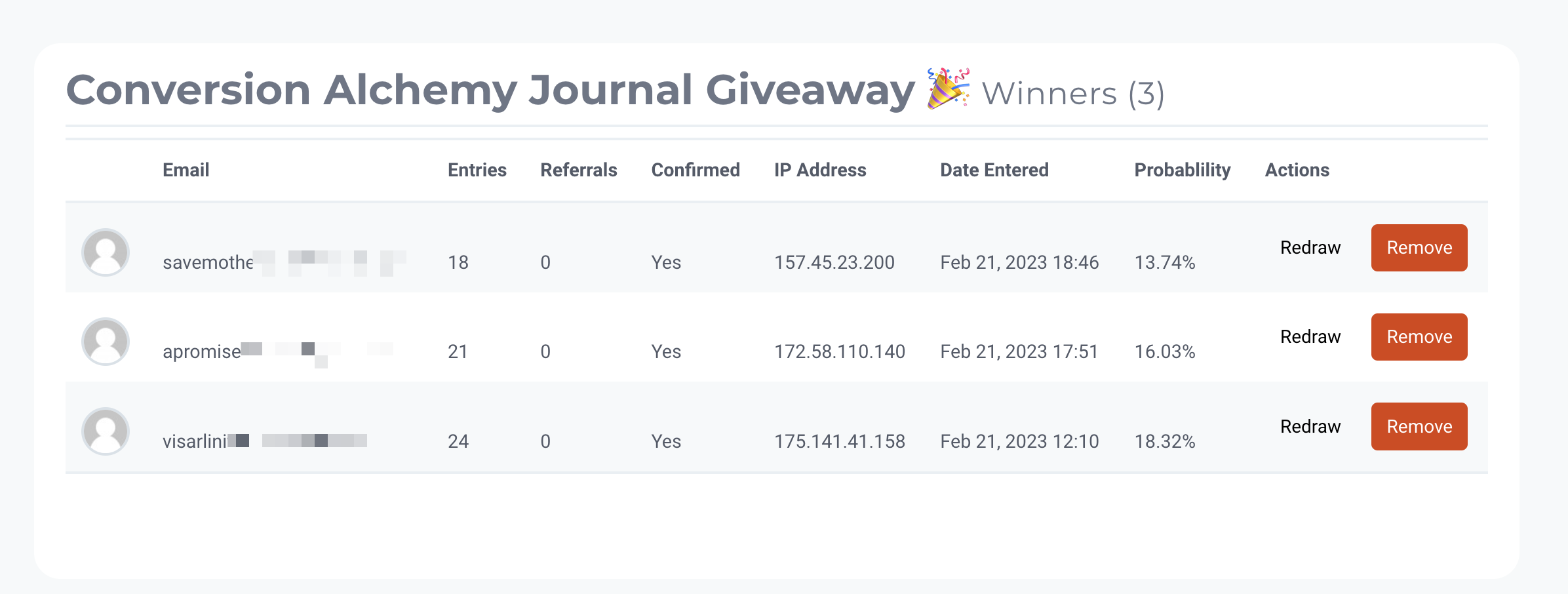Sort table by Entries column header

point(477,170)
